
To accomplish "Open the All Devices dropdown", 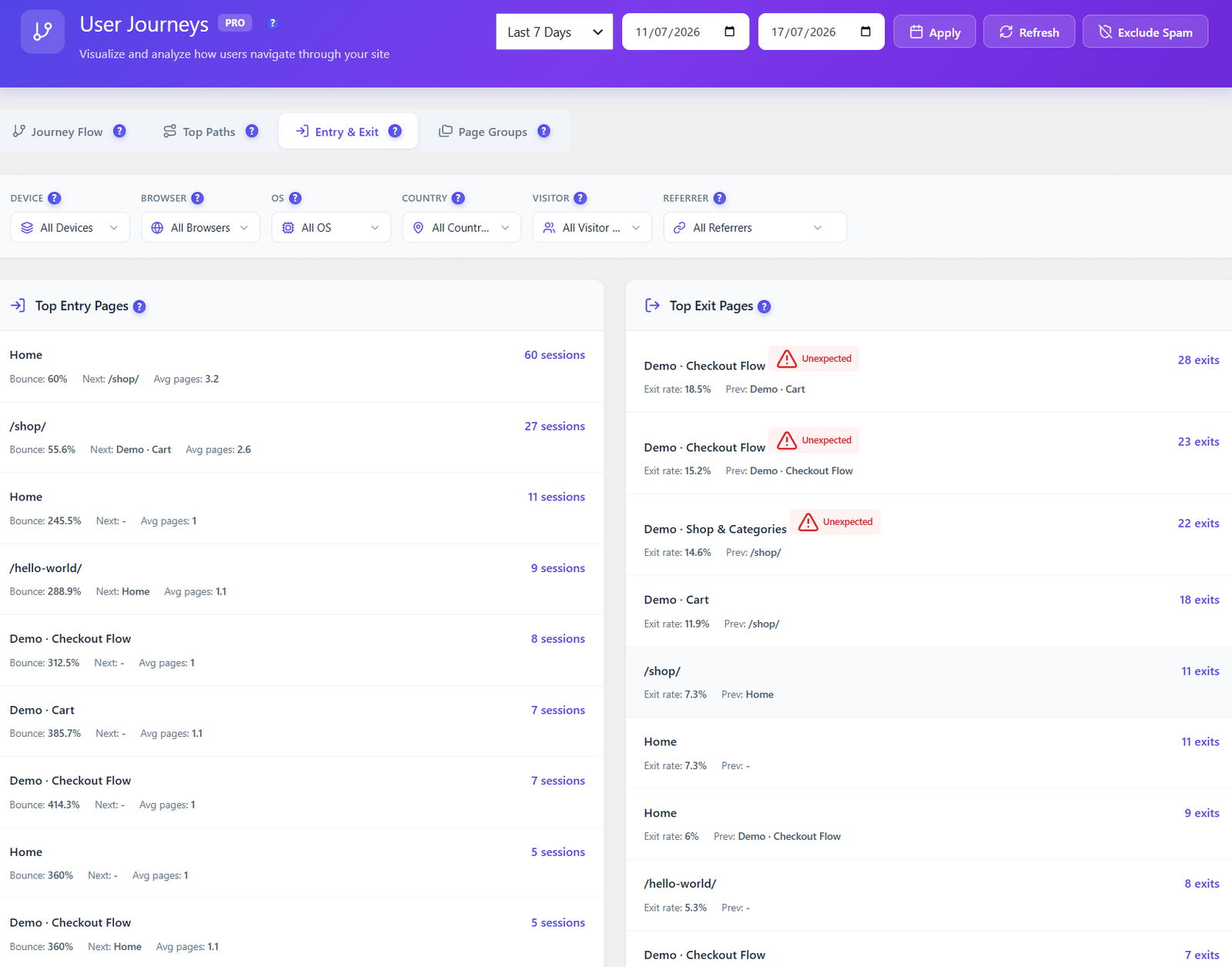I will tap(70, 228).
